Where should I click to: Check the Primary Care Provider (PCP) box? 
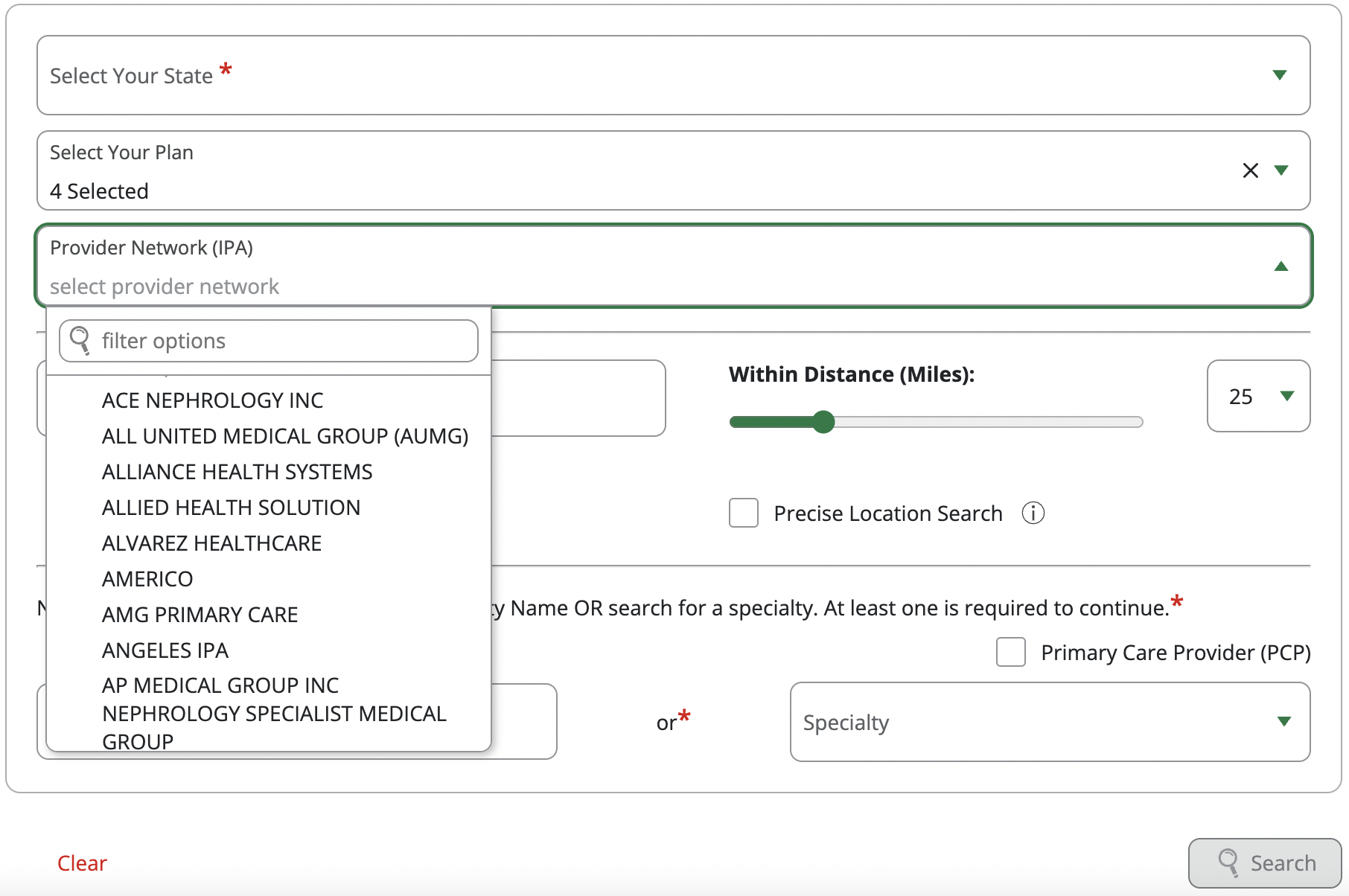click(x=1010, y=652)
